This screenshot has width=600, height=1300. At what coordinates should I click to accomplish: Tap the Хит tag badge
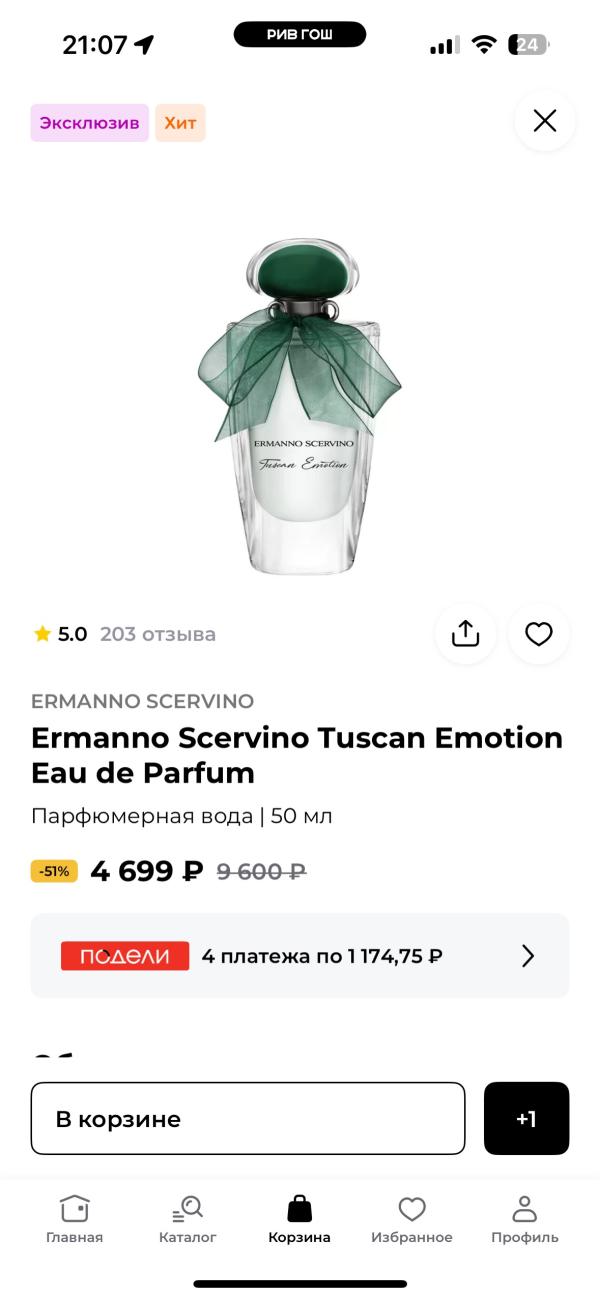(x=180, y=123)
